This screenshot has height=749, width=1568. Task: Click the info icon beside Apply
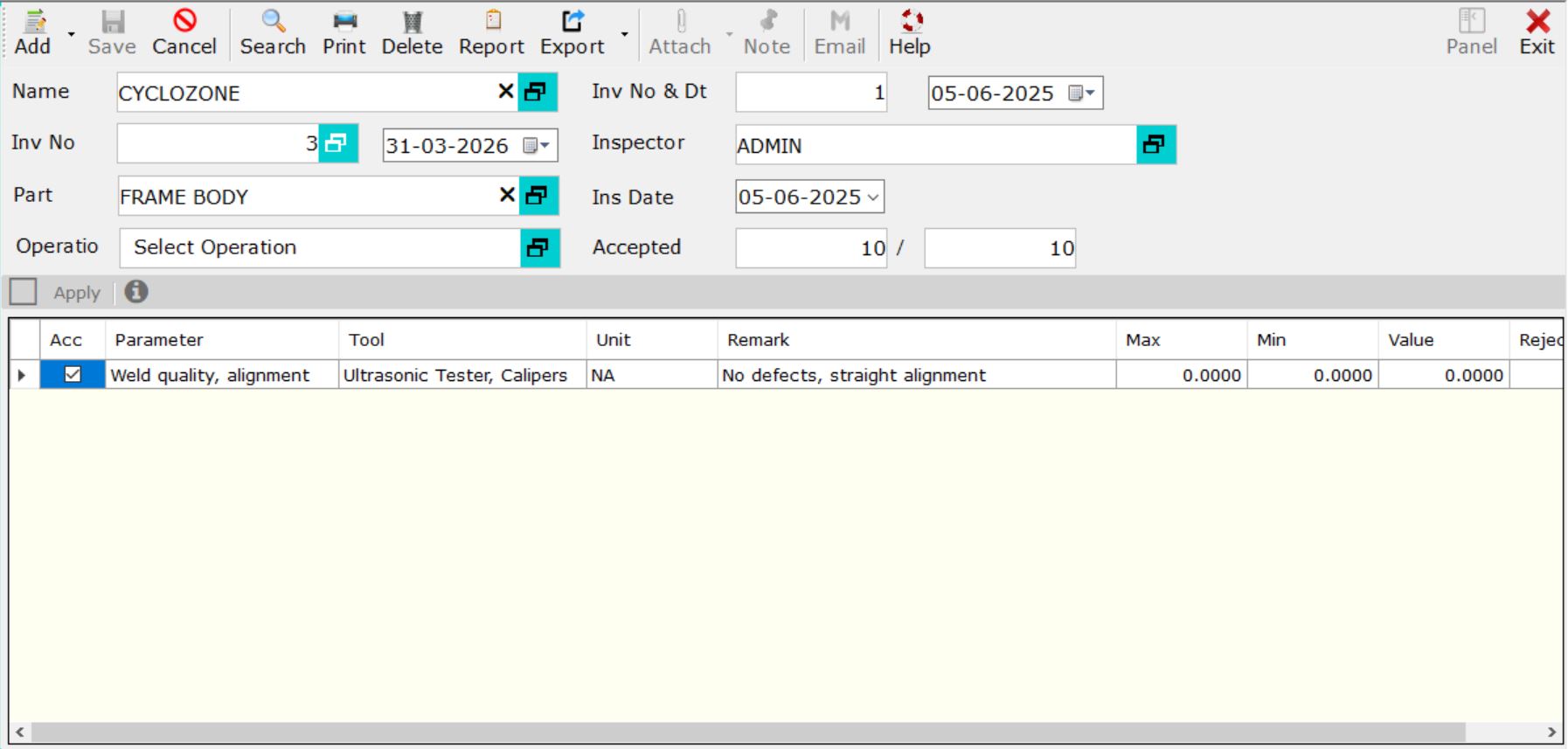coord(136,292)
